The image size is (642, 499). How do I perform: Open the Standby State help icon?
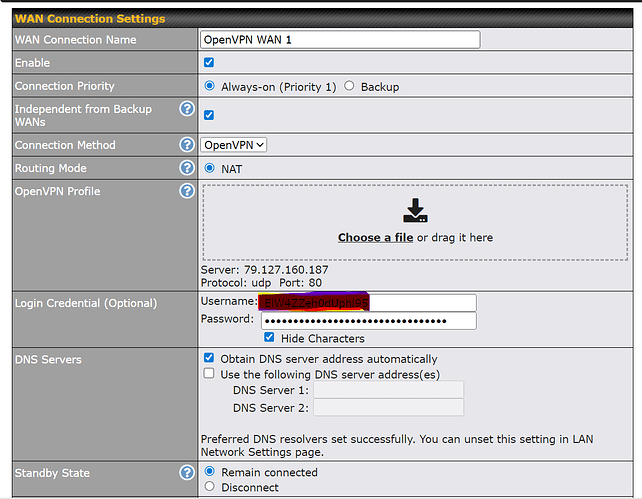pyautogui.click(x=186, y=472)
